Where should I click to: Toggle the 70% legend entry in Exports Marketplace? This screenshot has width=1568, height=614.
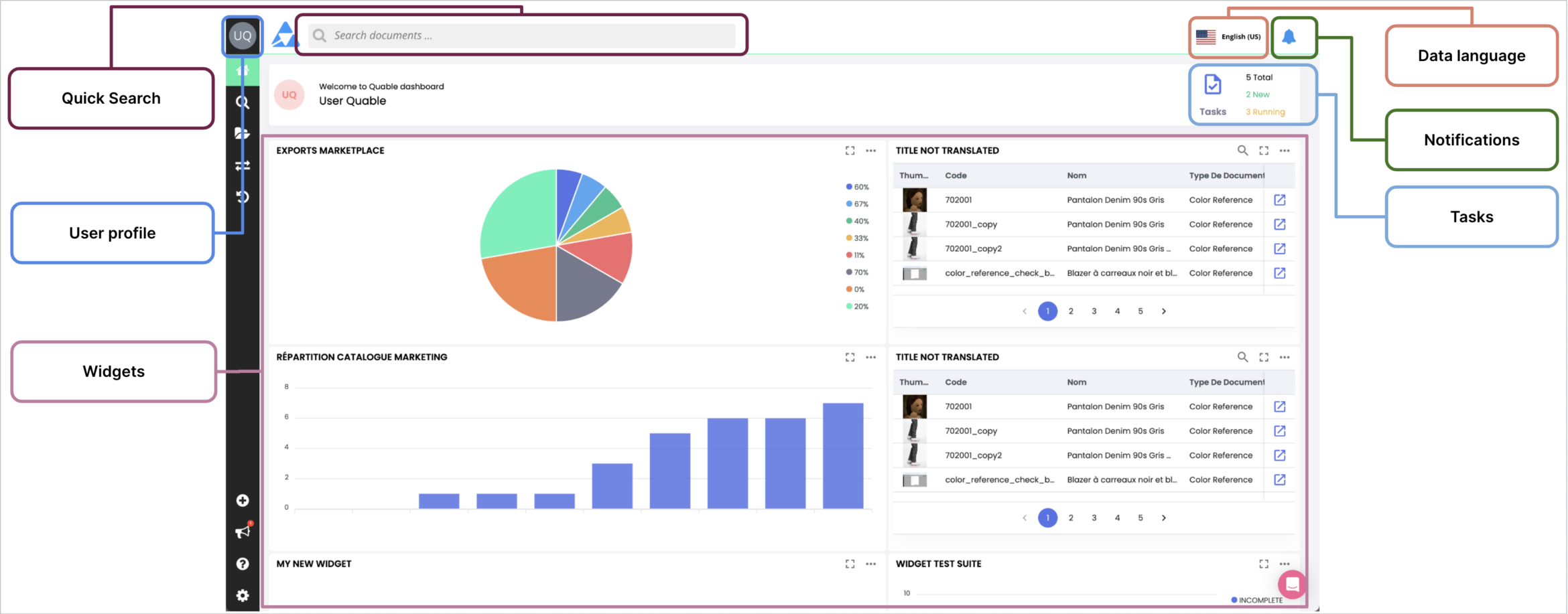click(x=857, y=273)
